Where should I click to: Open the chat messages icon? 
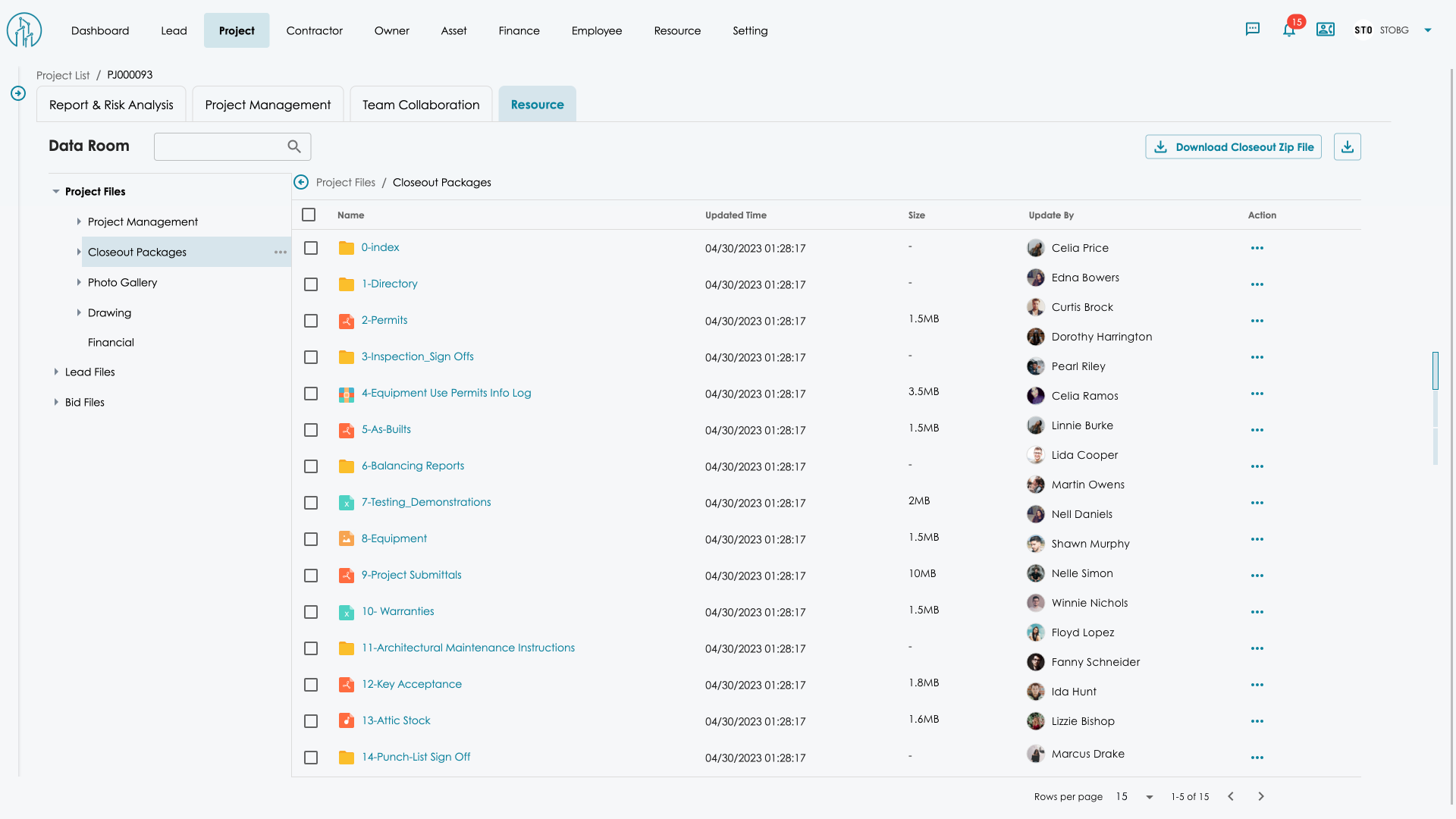pos(1253,30)
